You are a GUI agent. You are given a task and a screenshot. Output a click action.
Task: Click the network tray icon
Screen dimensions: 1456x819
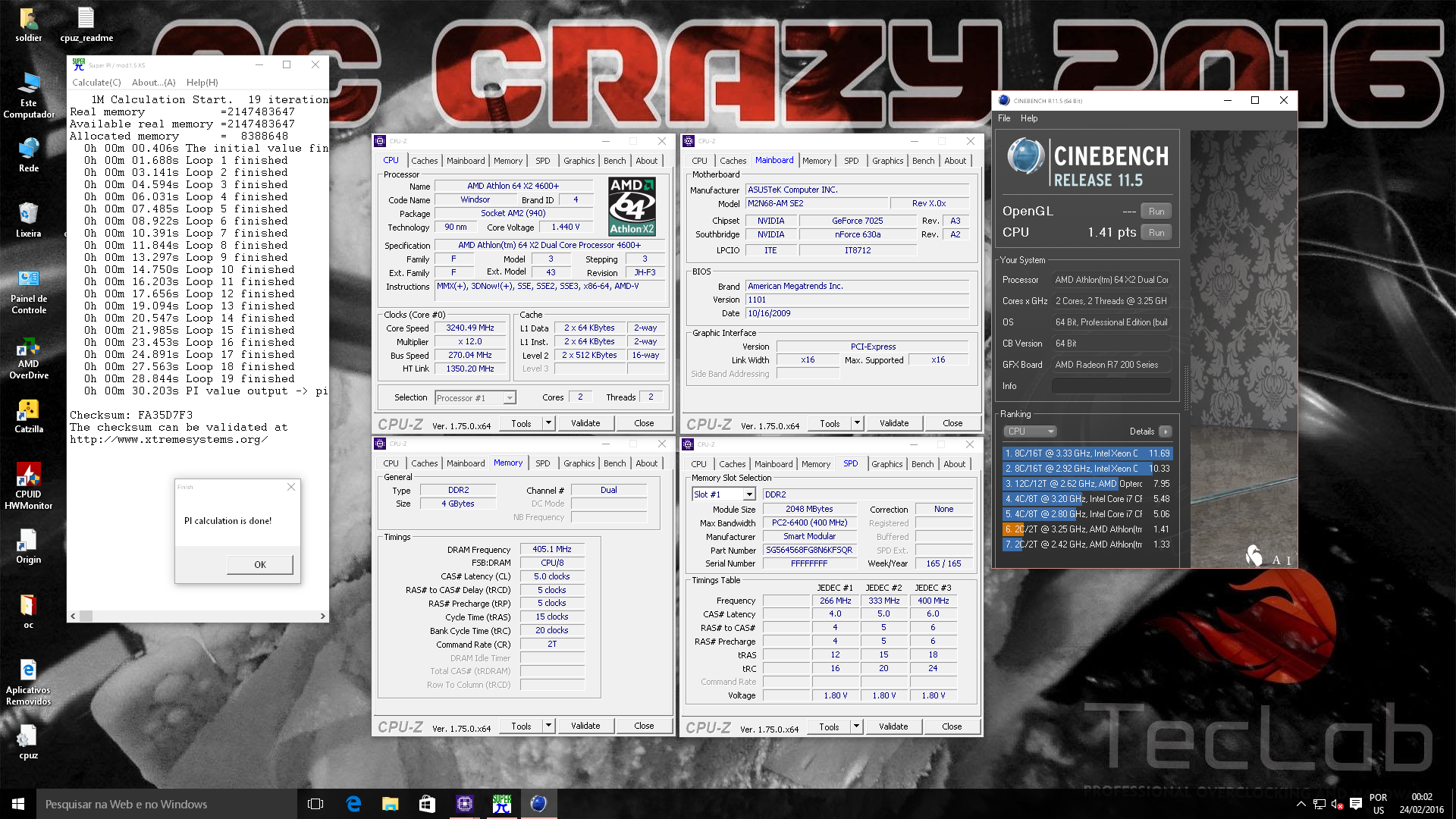(x=1319, y=804)
